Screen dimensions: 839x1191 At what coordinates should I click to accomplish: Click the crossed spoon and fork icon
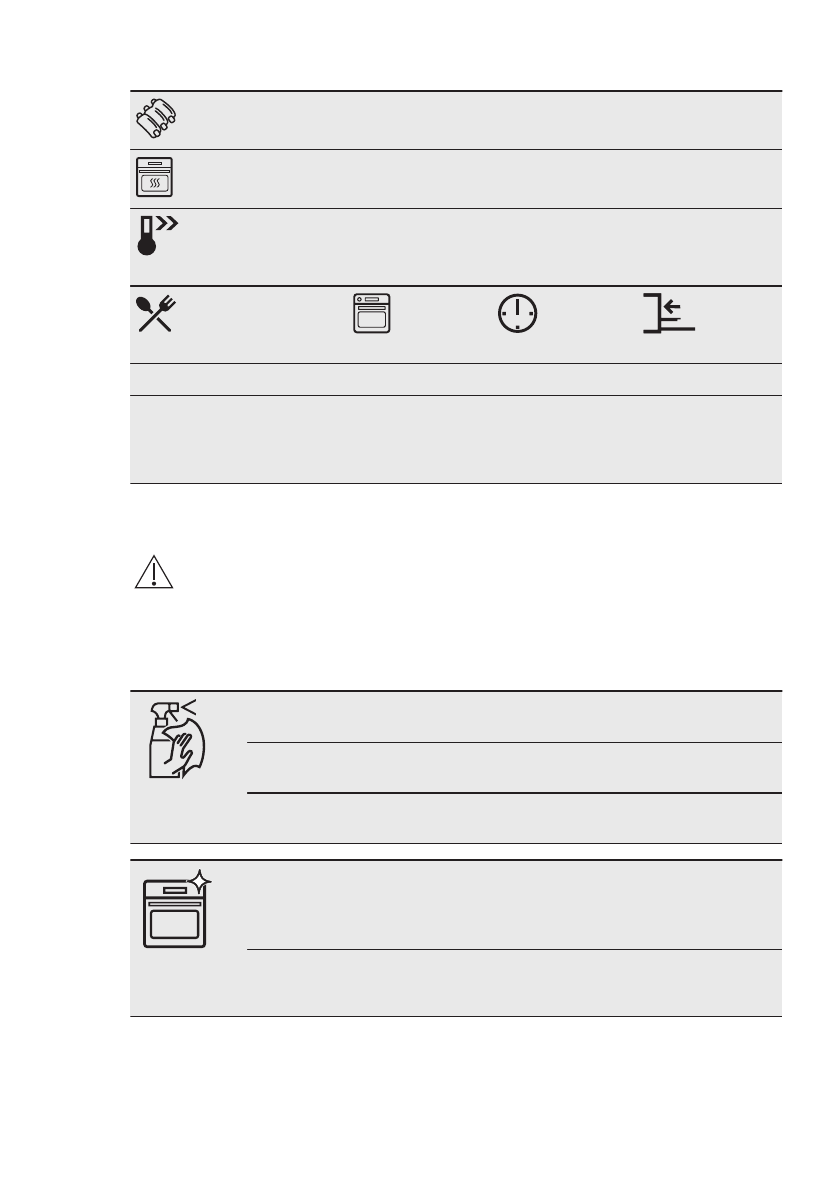[153, 313]
